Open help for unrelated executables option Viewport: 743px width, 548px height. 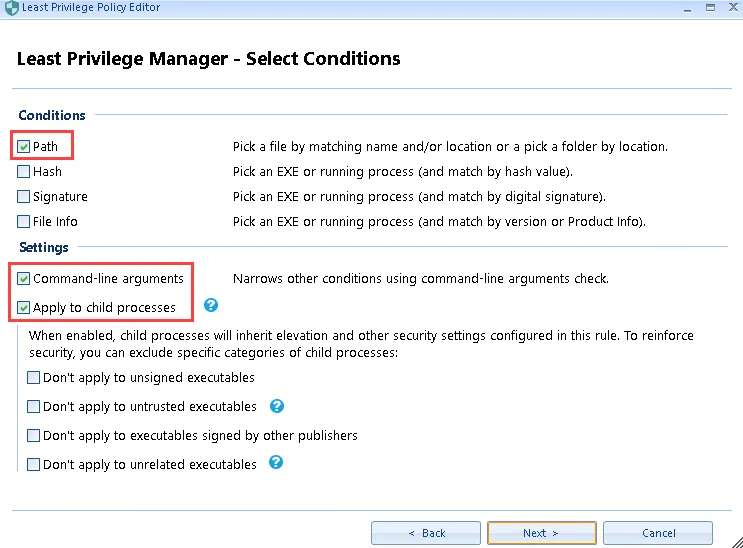coord(277,463)
